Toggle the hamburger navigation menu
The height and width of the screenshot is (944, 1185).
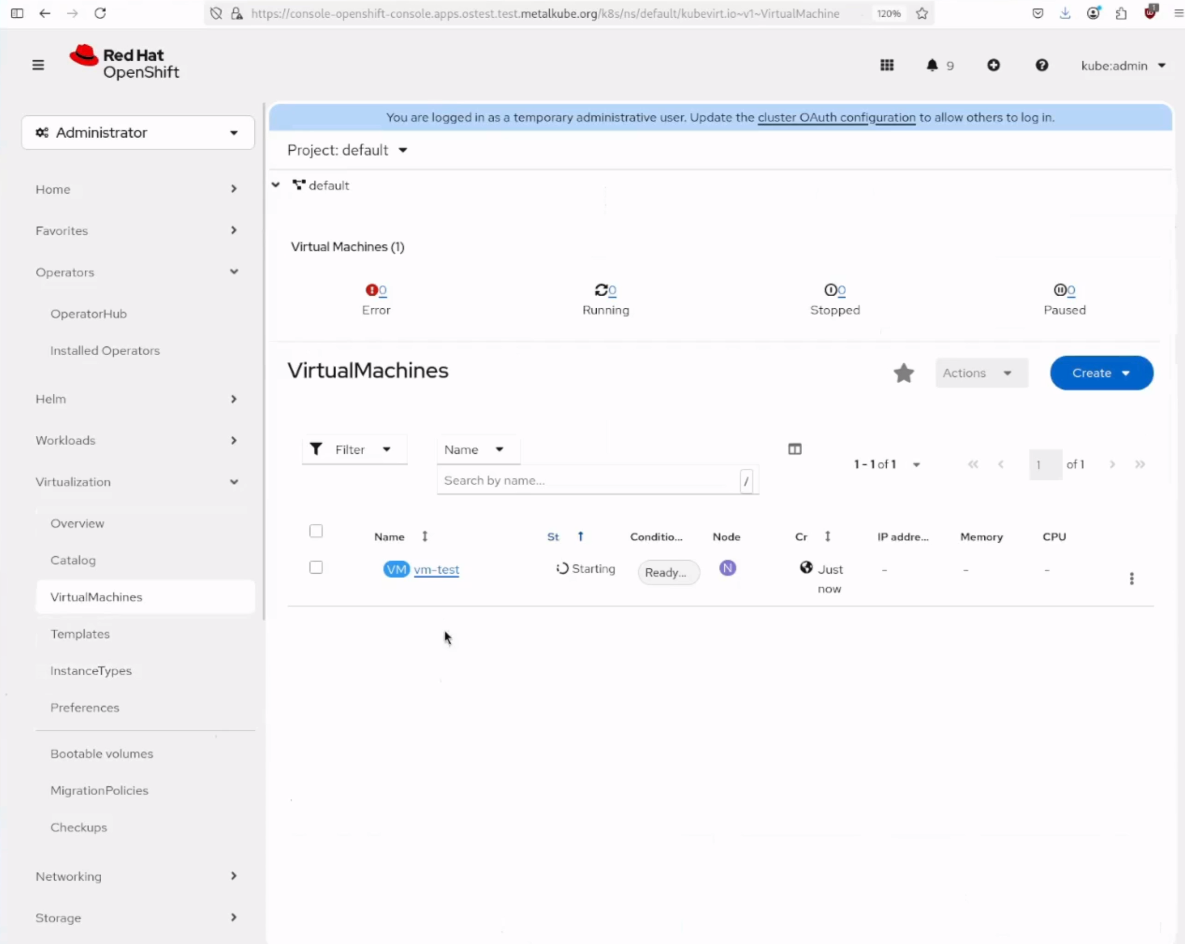coord(38,65)
